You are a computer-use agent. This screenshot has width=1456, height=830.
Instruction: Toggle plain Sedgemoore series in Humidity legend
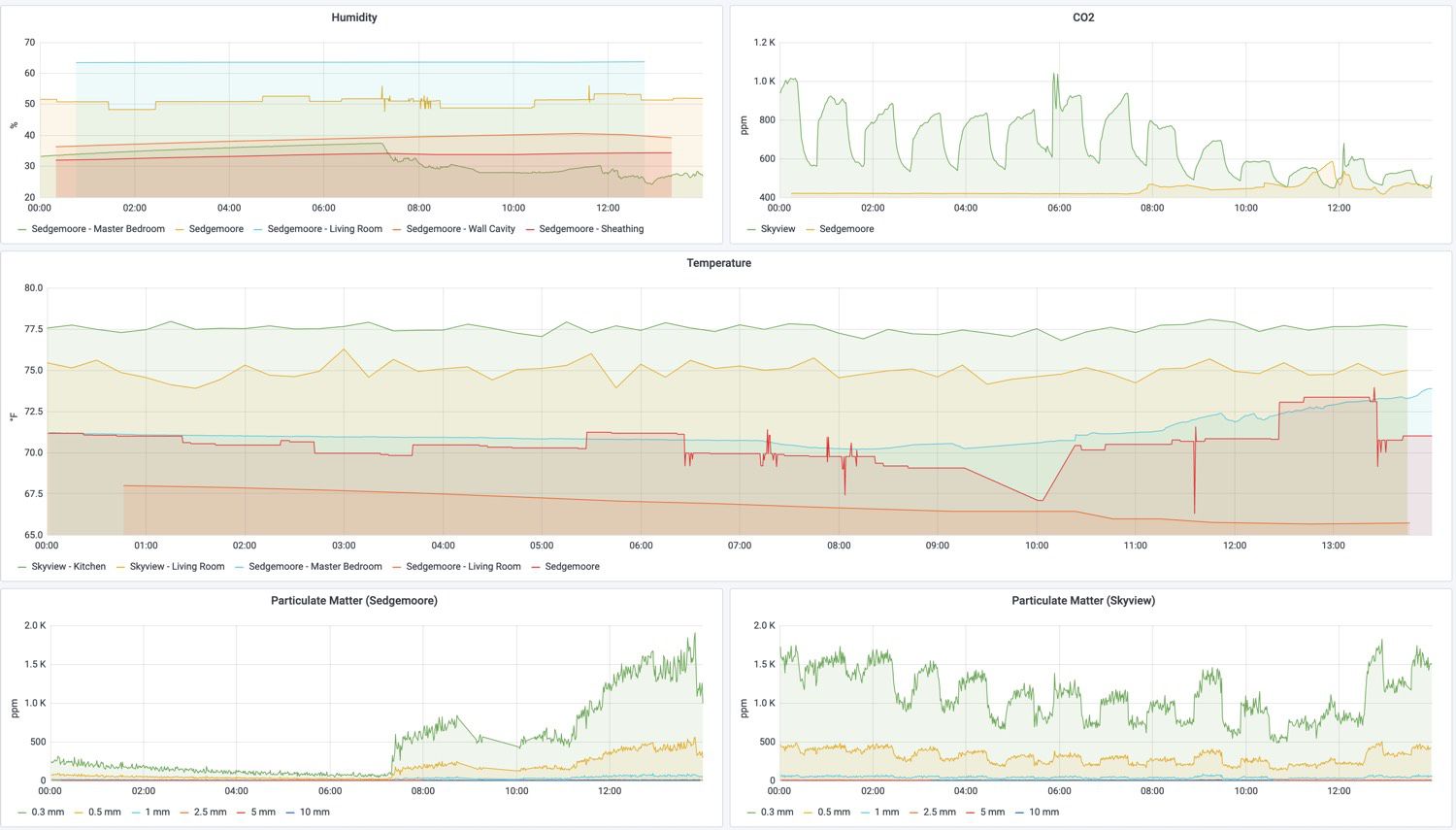pyautogui.click(x=215, y=229)
